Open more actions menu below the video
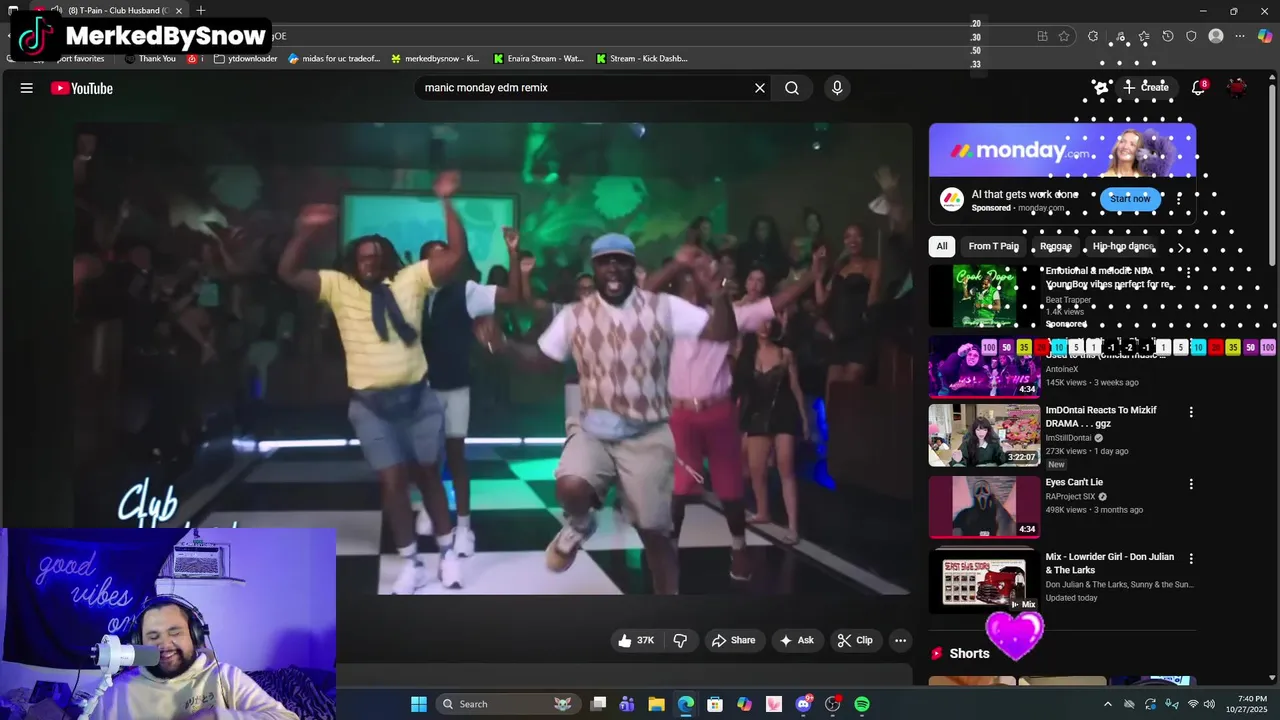Image resolution: width=1280 pixels, height=720 pixels. click(x=900, y=640)
